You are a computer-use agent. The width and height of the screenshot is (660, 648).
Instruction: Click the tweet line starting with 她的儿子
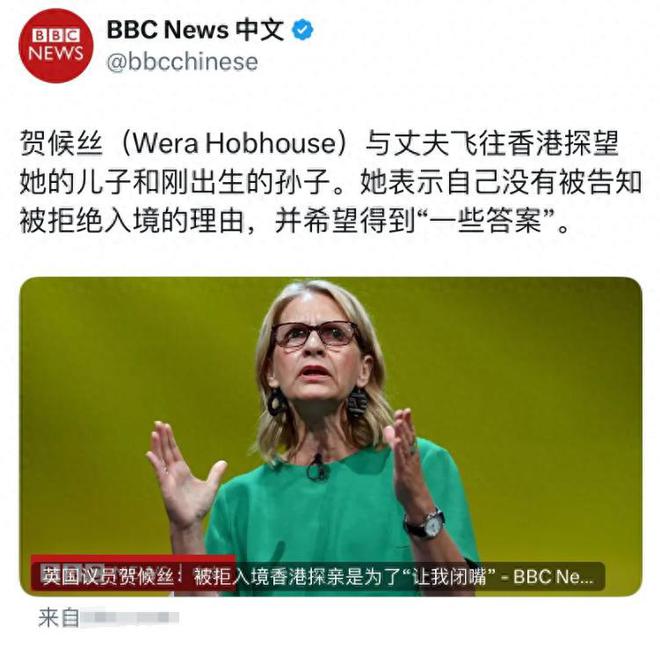pyautogui.click(x=331, y=182)
